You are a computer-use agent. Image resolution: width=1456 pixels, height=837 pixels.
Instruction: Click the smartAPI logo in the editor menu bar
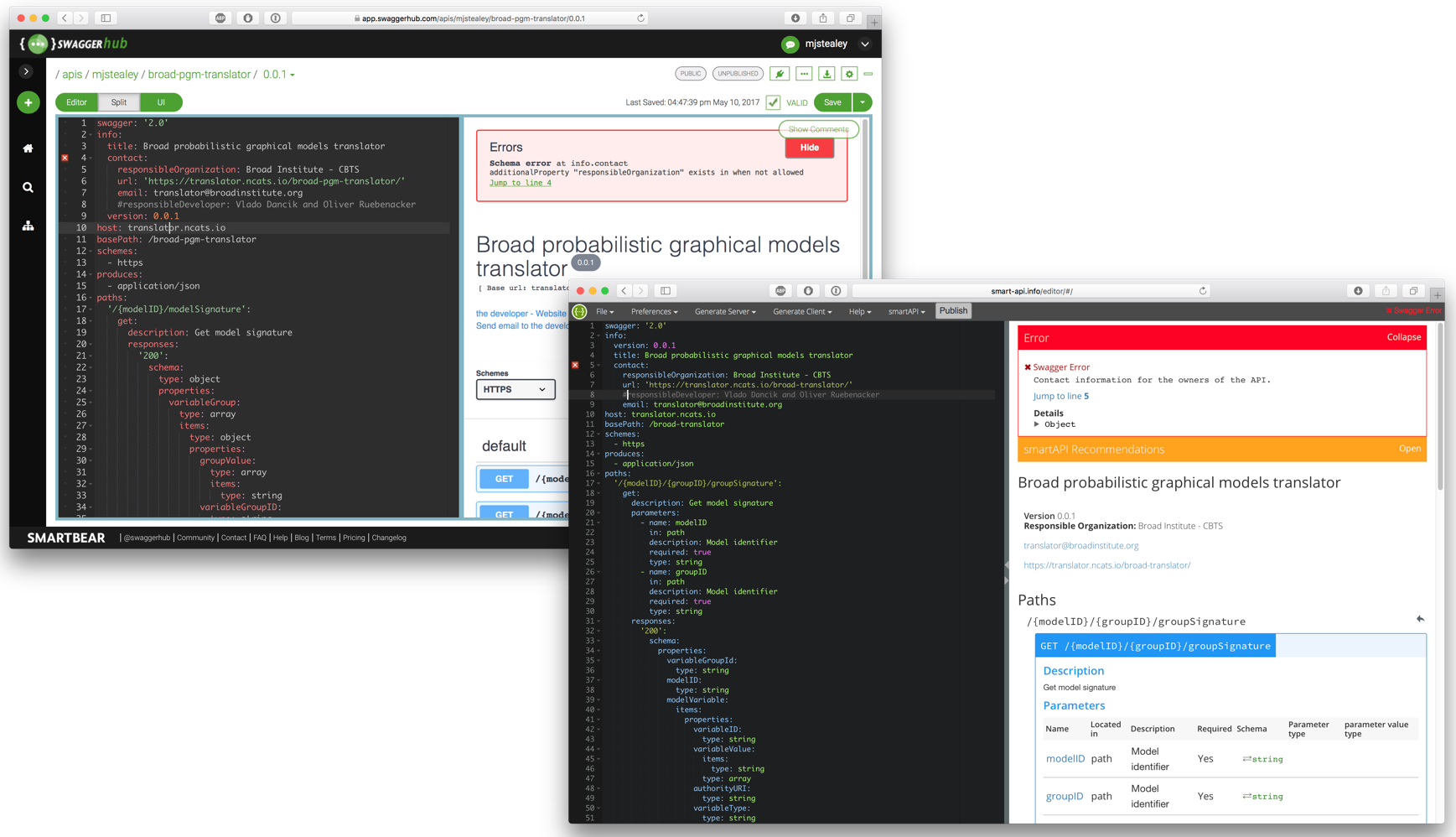click(579, 311)
